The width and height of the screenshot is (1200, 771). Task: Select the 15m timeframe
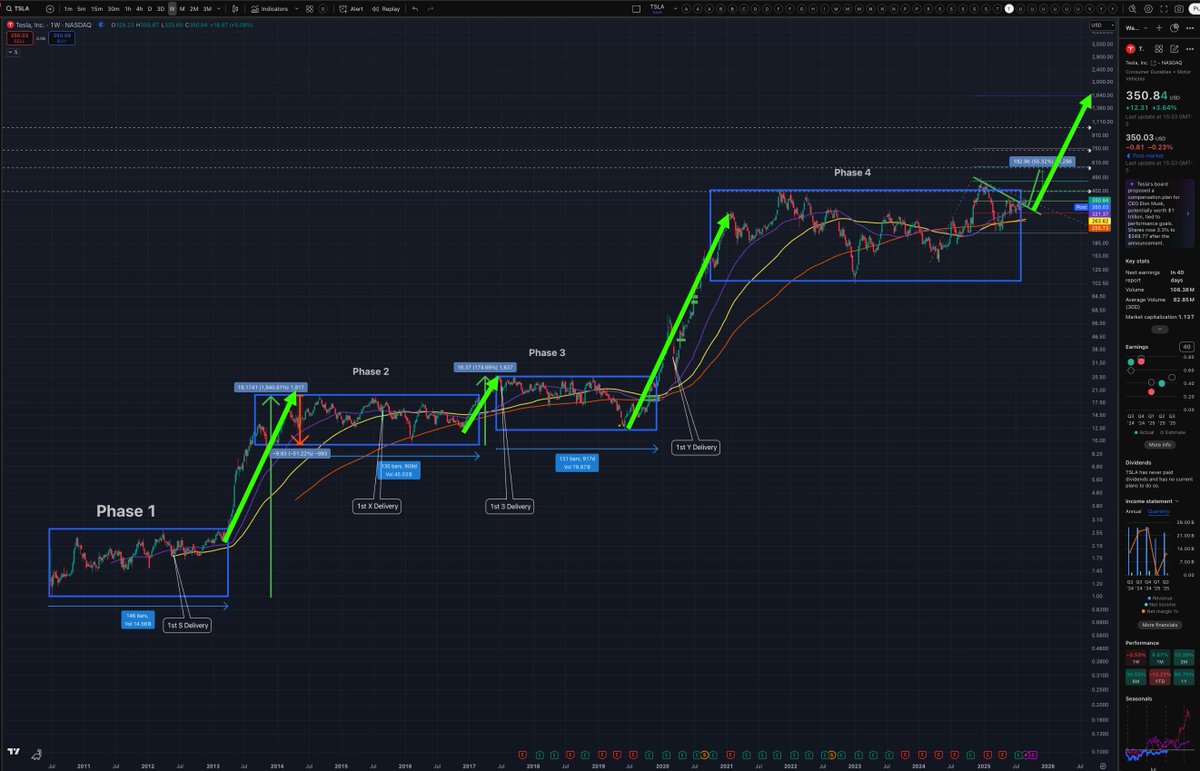pos(97,9)
